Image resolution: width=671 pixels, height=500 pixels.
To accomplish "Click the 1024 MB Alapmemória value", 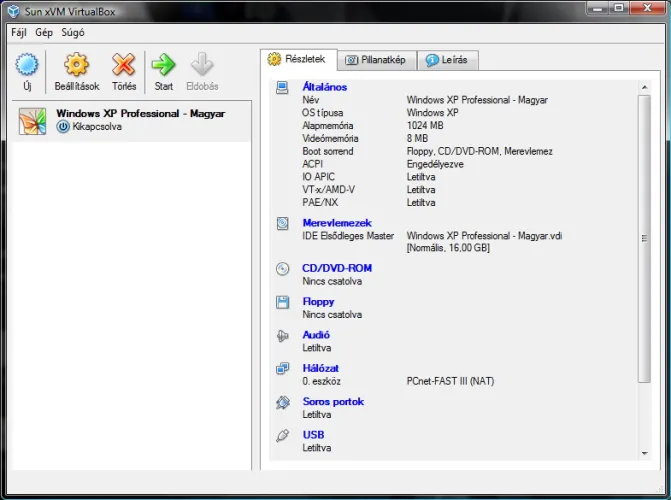I will (425, 125).
